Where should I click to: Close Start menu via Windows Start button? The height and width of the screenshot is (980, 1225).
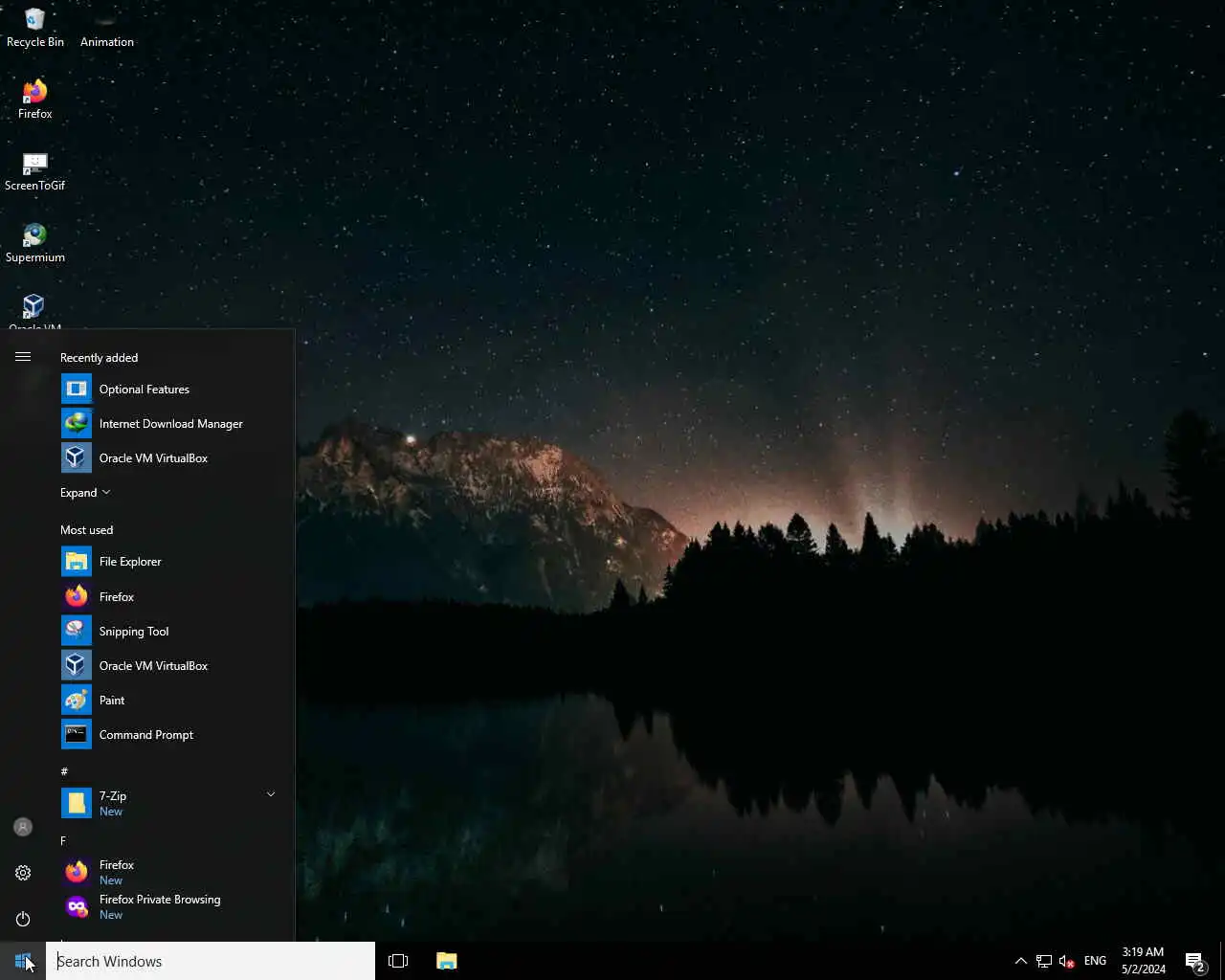point(23,961)
